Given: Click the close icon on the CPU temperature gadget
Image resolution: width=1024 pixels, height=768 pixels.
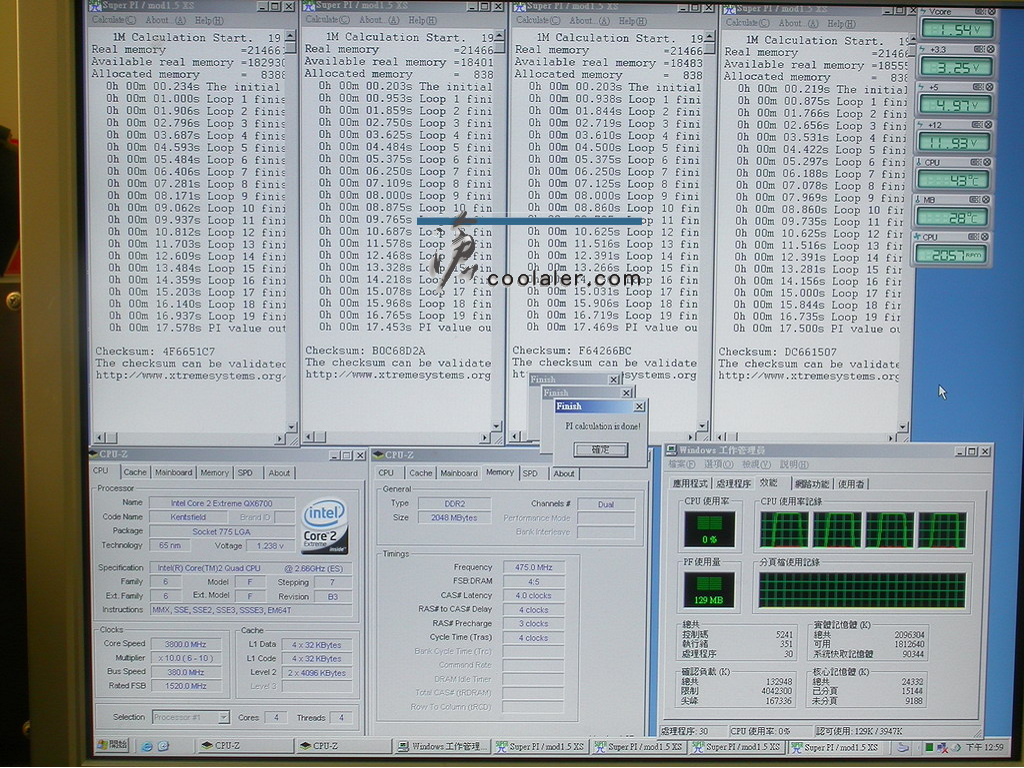Looking at the screenshot, I should tap(987, 162).
